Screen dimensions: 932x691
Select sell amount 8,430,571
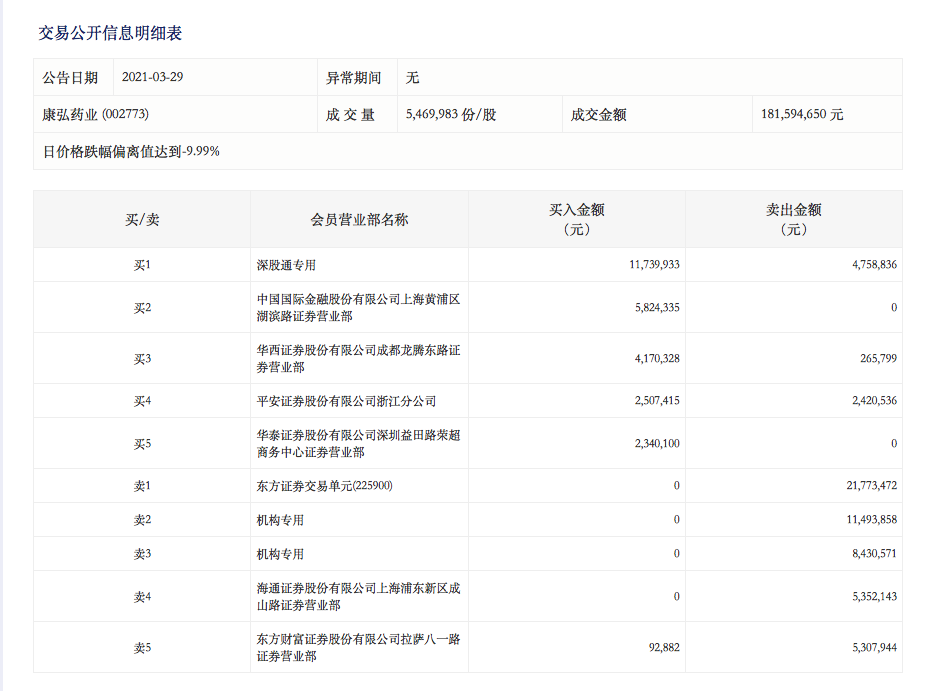pyautogui.click(x=874, y=553)
